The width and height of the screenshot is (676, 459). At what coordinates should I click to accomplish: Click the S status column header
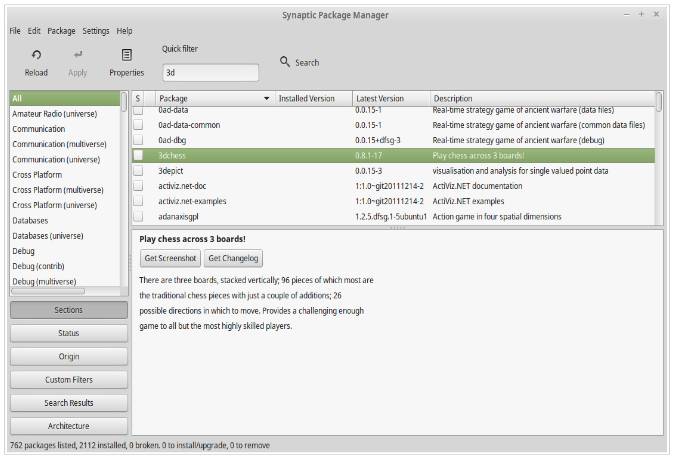click(138, 99)
